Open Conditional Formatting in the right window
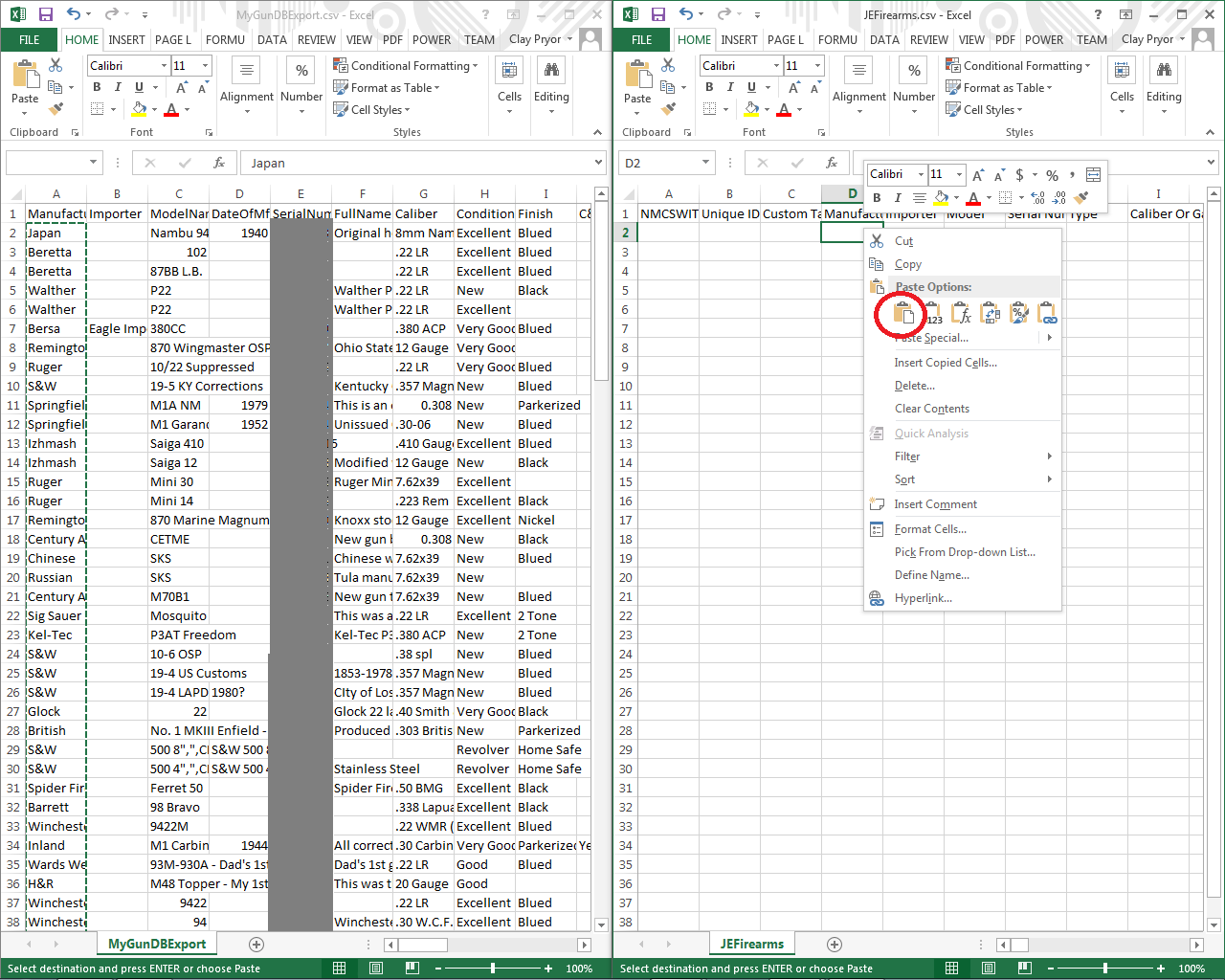The width and height of the screenshot is (1225, 980). coord(1018,65)
